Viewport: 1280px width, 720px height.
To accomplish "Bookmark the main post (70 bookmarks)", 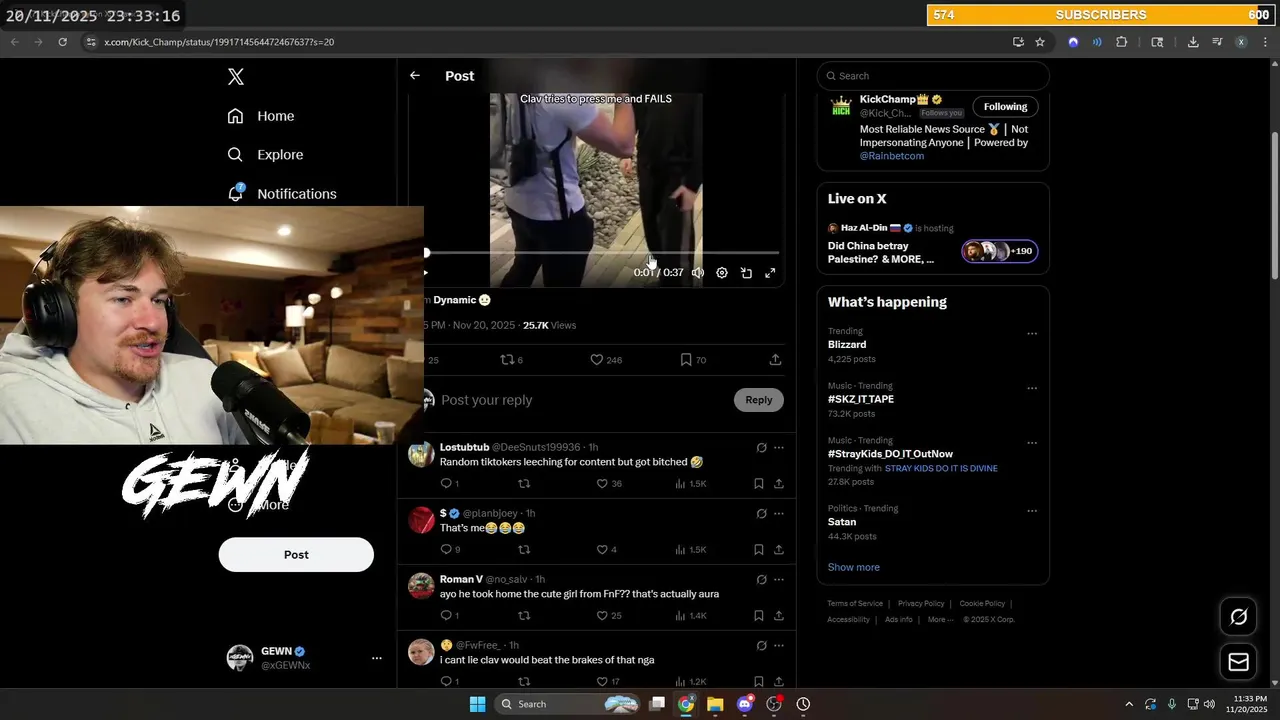I will coord(693,360).
